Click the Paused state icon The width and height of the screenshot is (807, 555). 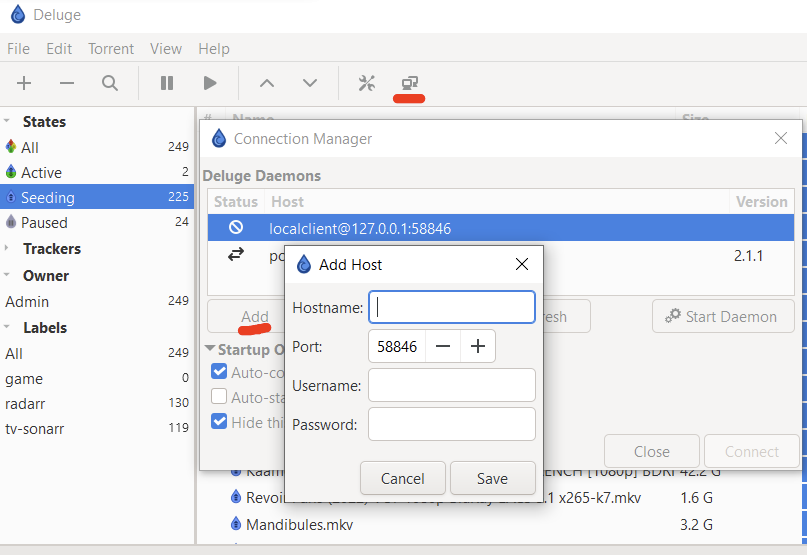tap(11, 221)
